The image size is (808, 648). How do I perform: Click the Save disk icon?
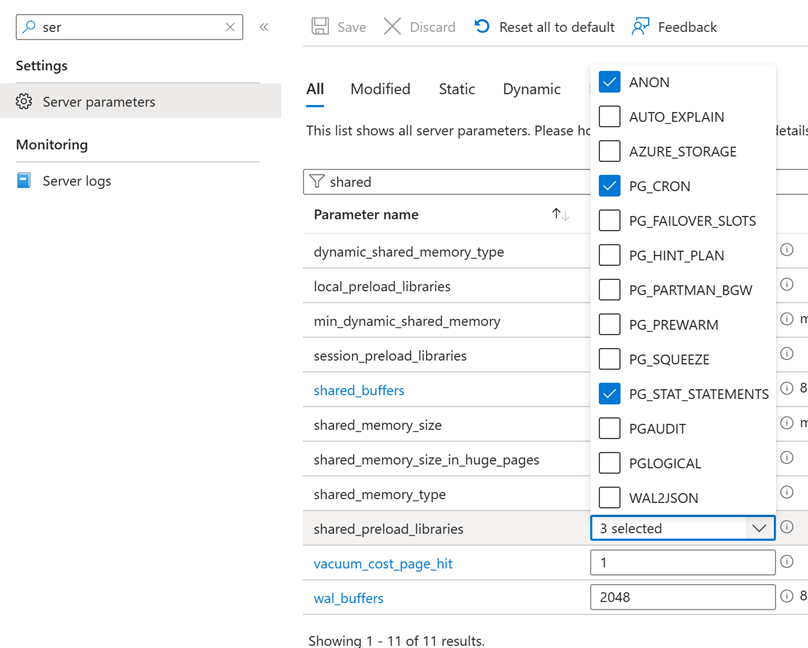pyautogui.click(x=320, y=27)
